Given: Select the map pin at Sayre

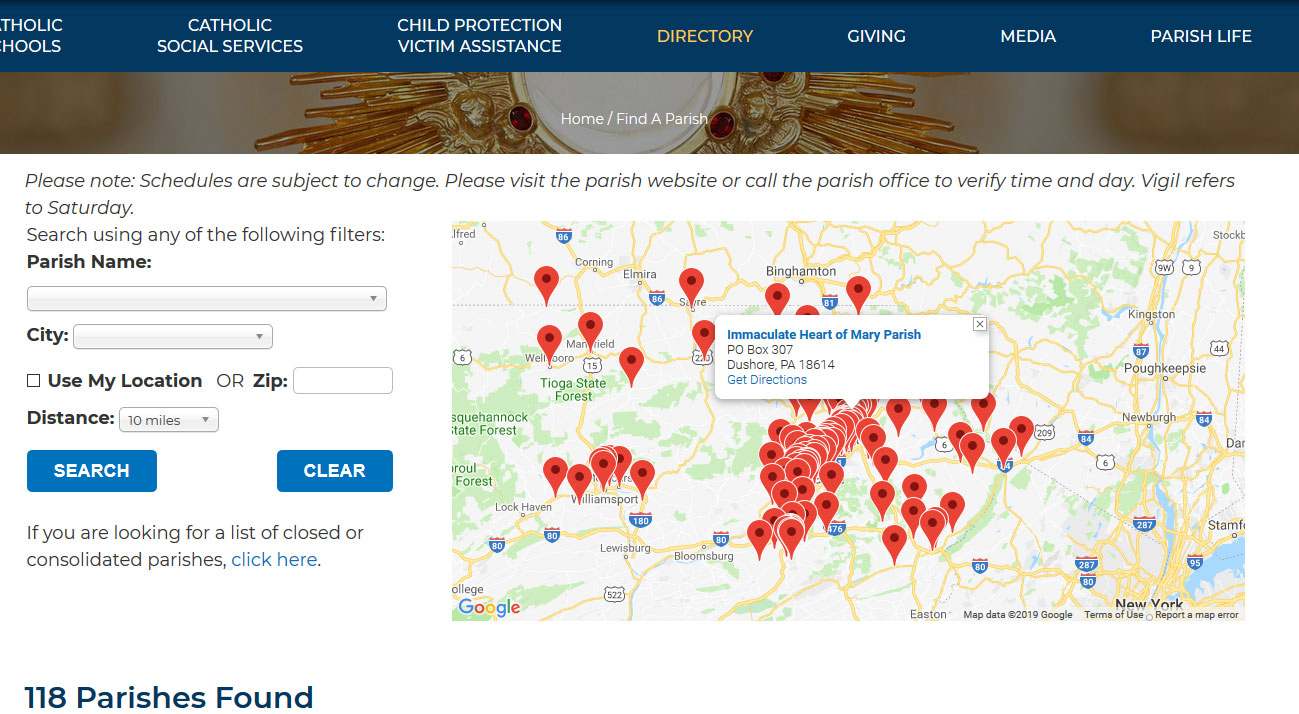Looking at the screenshot, I should [x=691, y=283].
